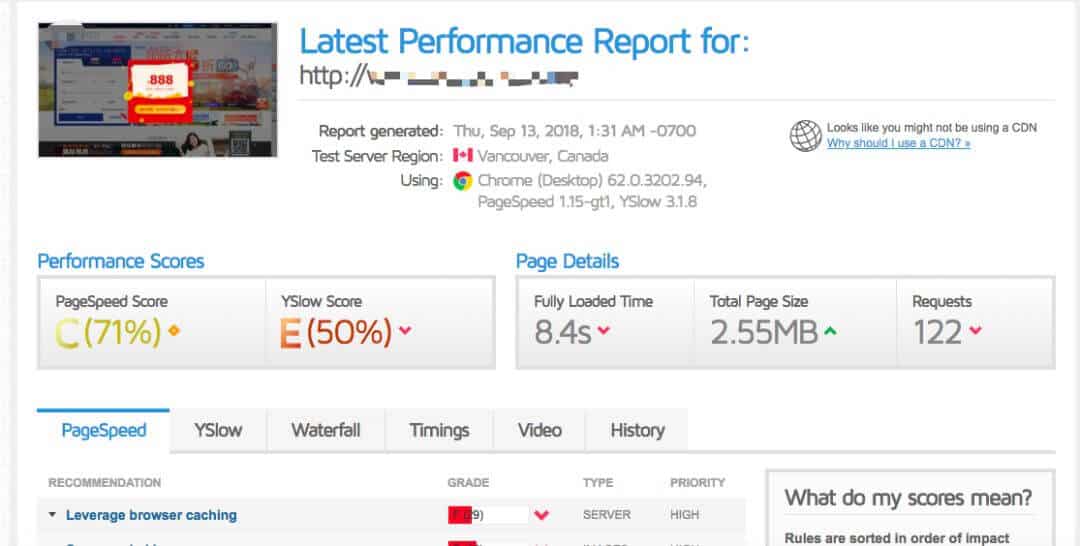Image resolution: width=1080 pixels, height=546 pixels.
Task: Click the YSlow Score down arrow
Action: coord(405,330)
